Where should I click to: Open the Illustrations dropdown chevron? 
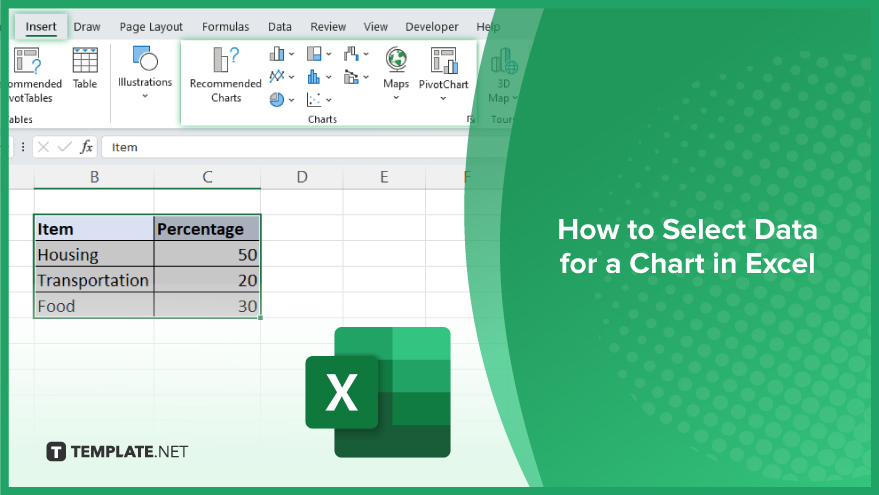[145, 96]
